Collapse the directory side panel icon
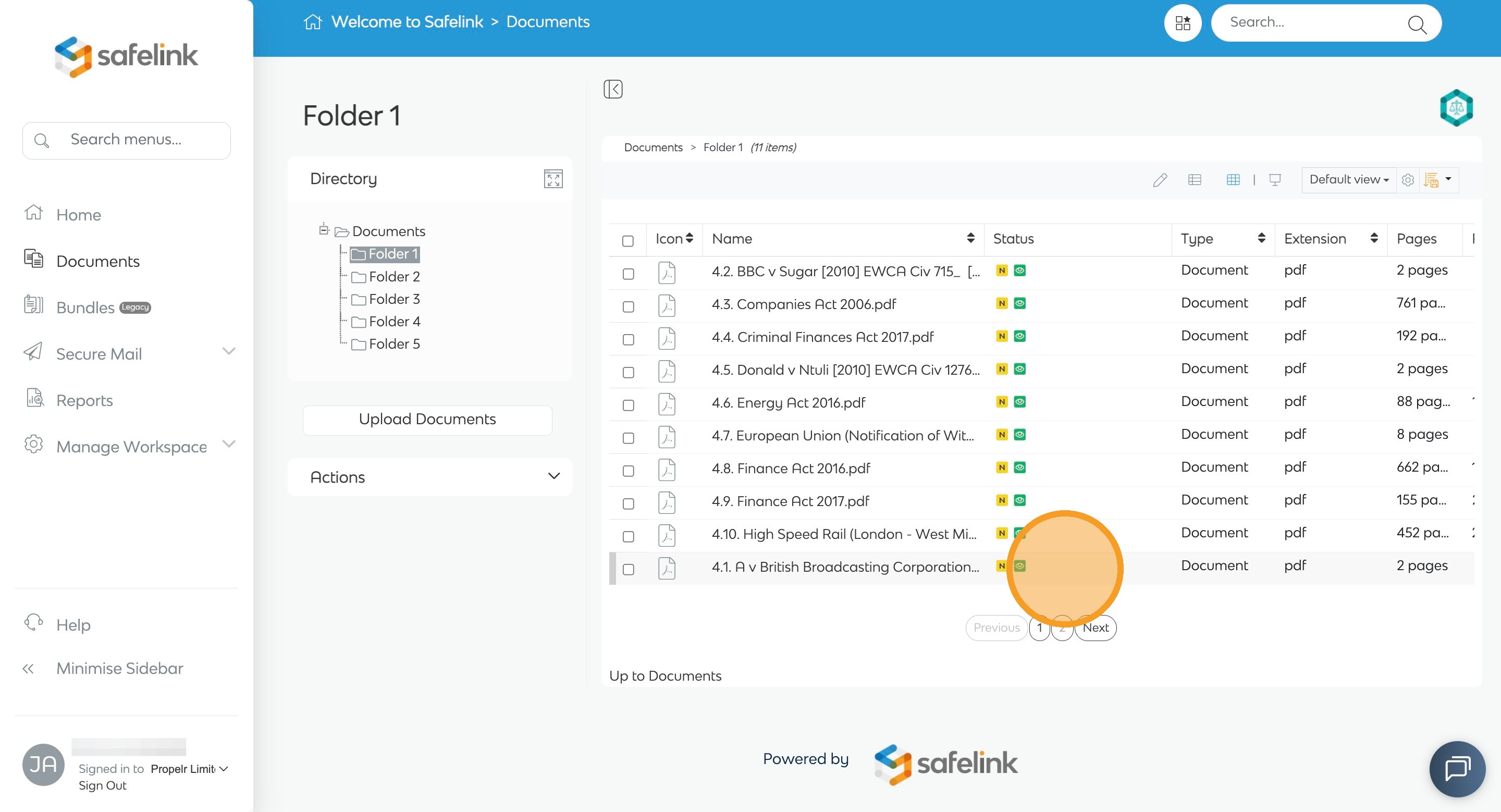 [613, 89]
